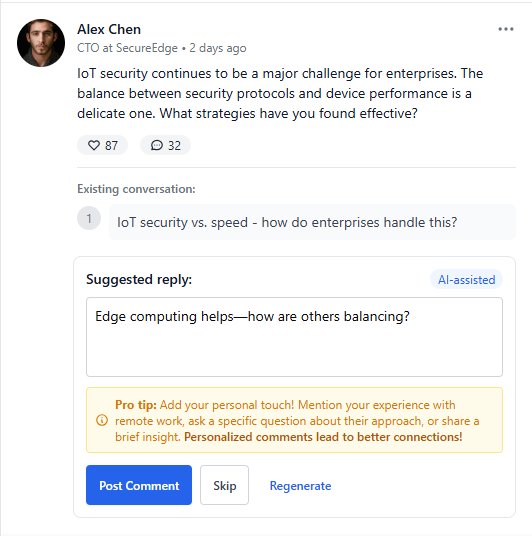
Task: Click the Post Comment button
Action: tap(139, 485)
